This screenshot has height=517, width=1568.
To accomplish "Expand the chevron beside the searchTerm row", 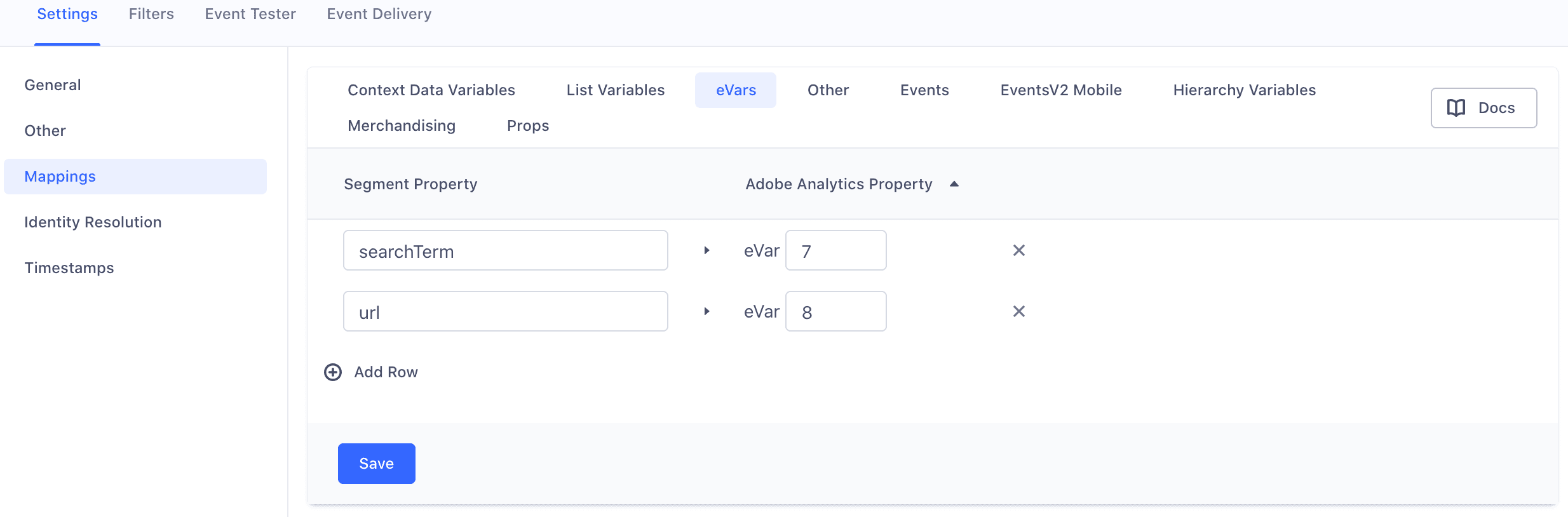I will (x=706, y=250).
